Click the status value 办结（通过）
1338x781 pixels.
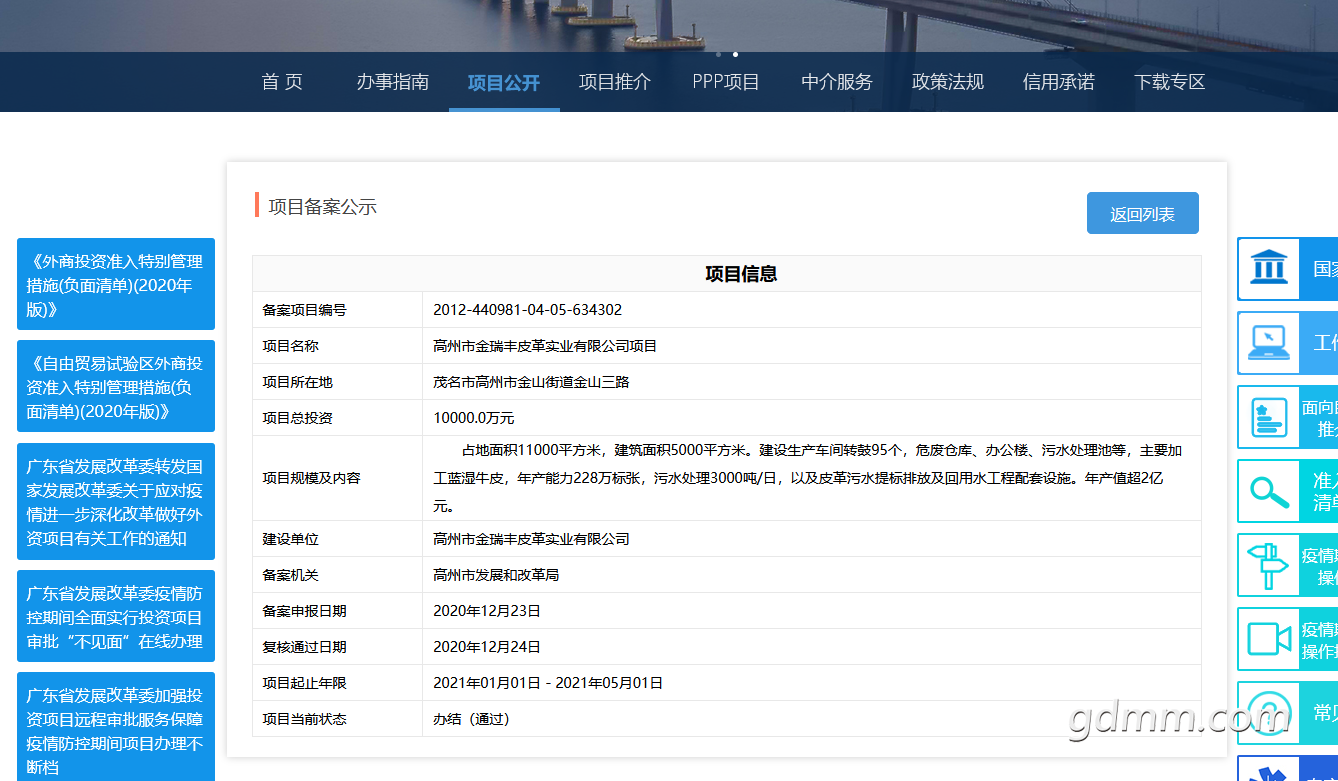coord(472,719)
